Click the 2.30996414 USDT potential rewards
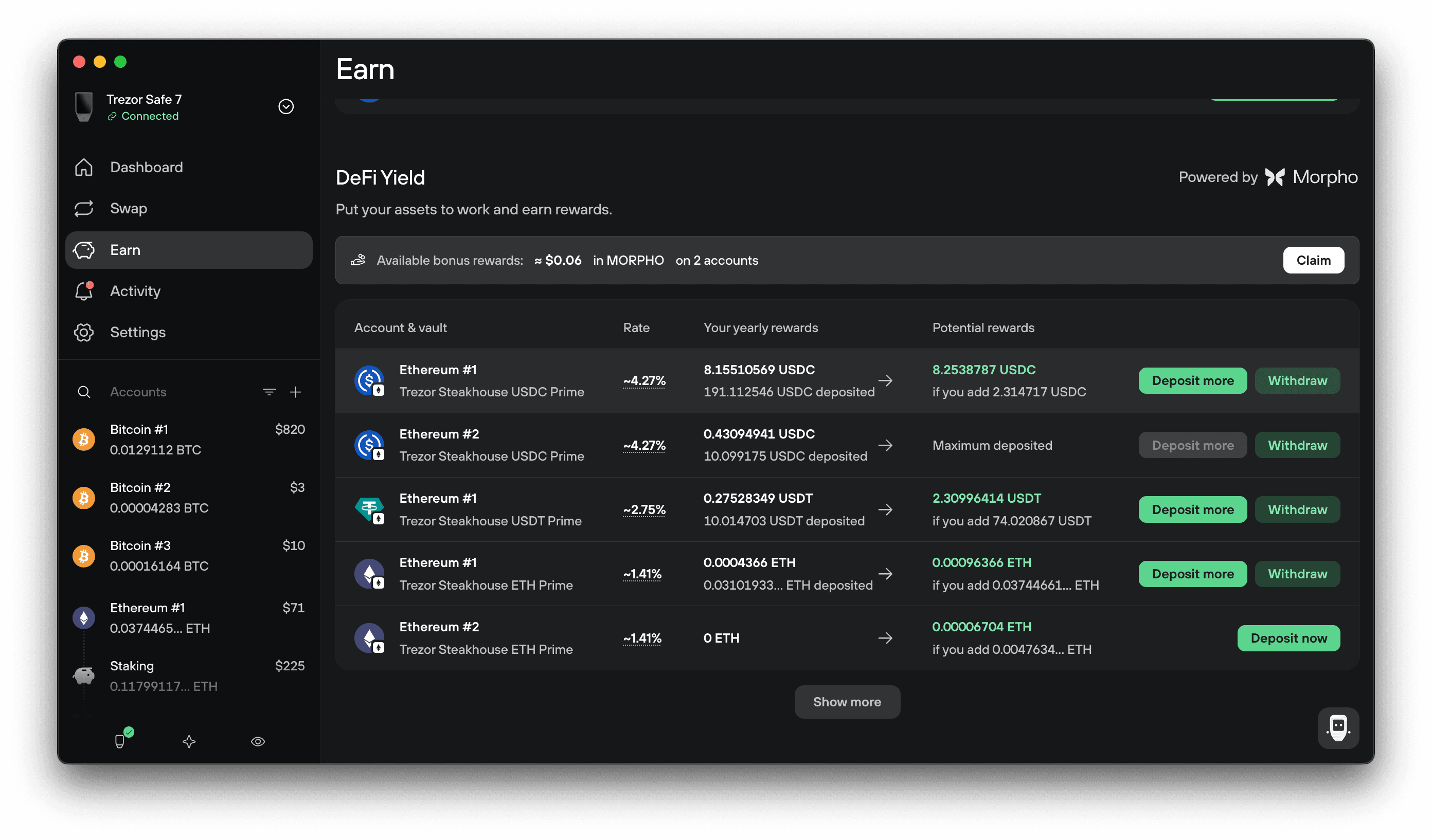 987,498
